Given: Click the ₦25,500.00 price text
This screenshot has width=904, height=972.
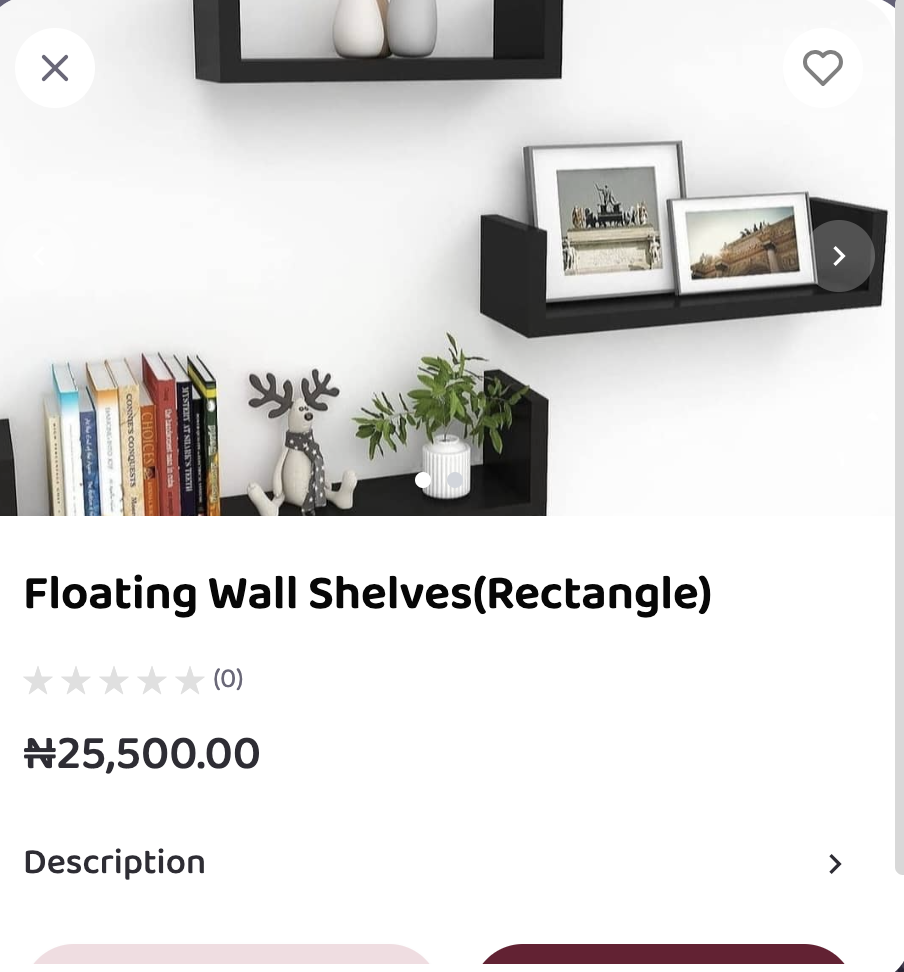Looking at the screenshot, I should pos(141,754).
